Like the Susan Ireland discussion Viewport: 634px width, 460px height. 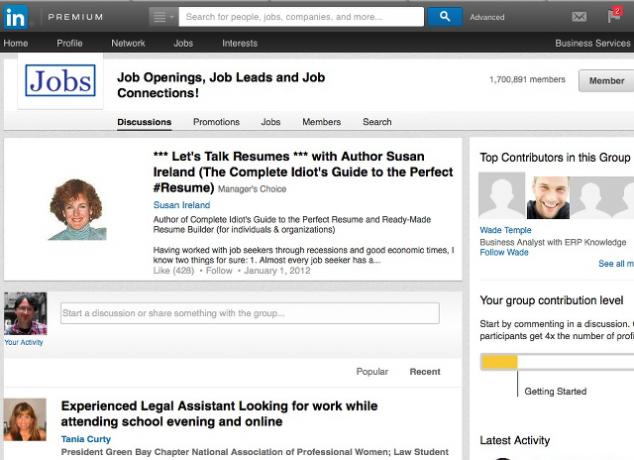pos(173,270)
